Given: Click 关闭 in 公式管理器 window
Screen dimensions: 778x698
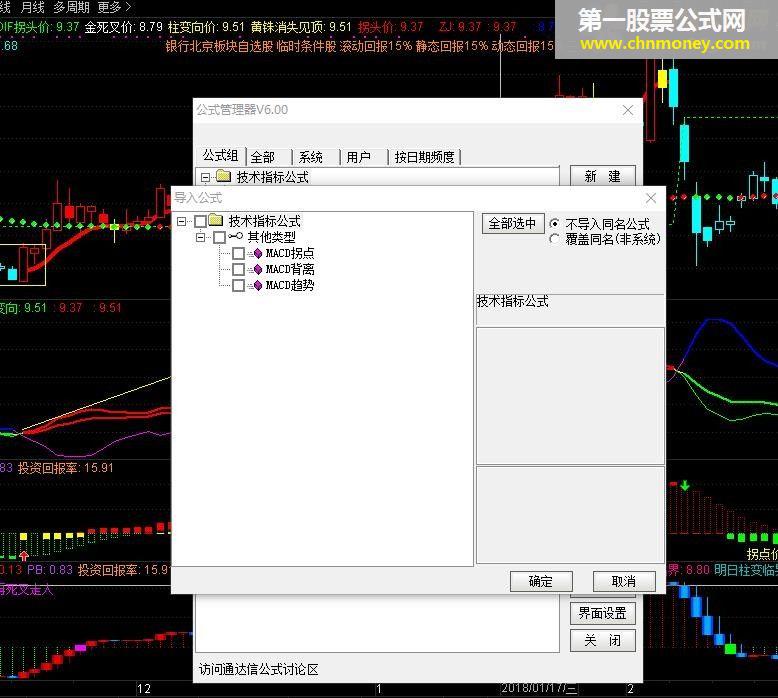Looking at the screenshot, I should (x=602, y=640).
